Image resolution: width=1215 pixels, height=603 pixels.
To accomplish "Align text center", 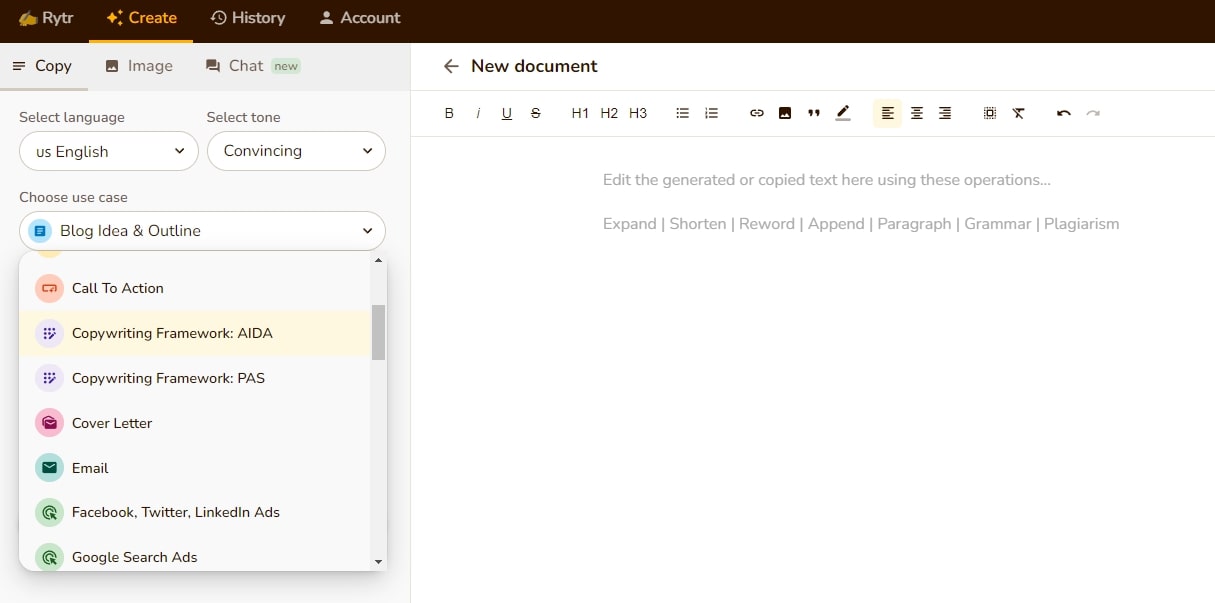I will [916, 113].
